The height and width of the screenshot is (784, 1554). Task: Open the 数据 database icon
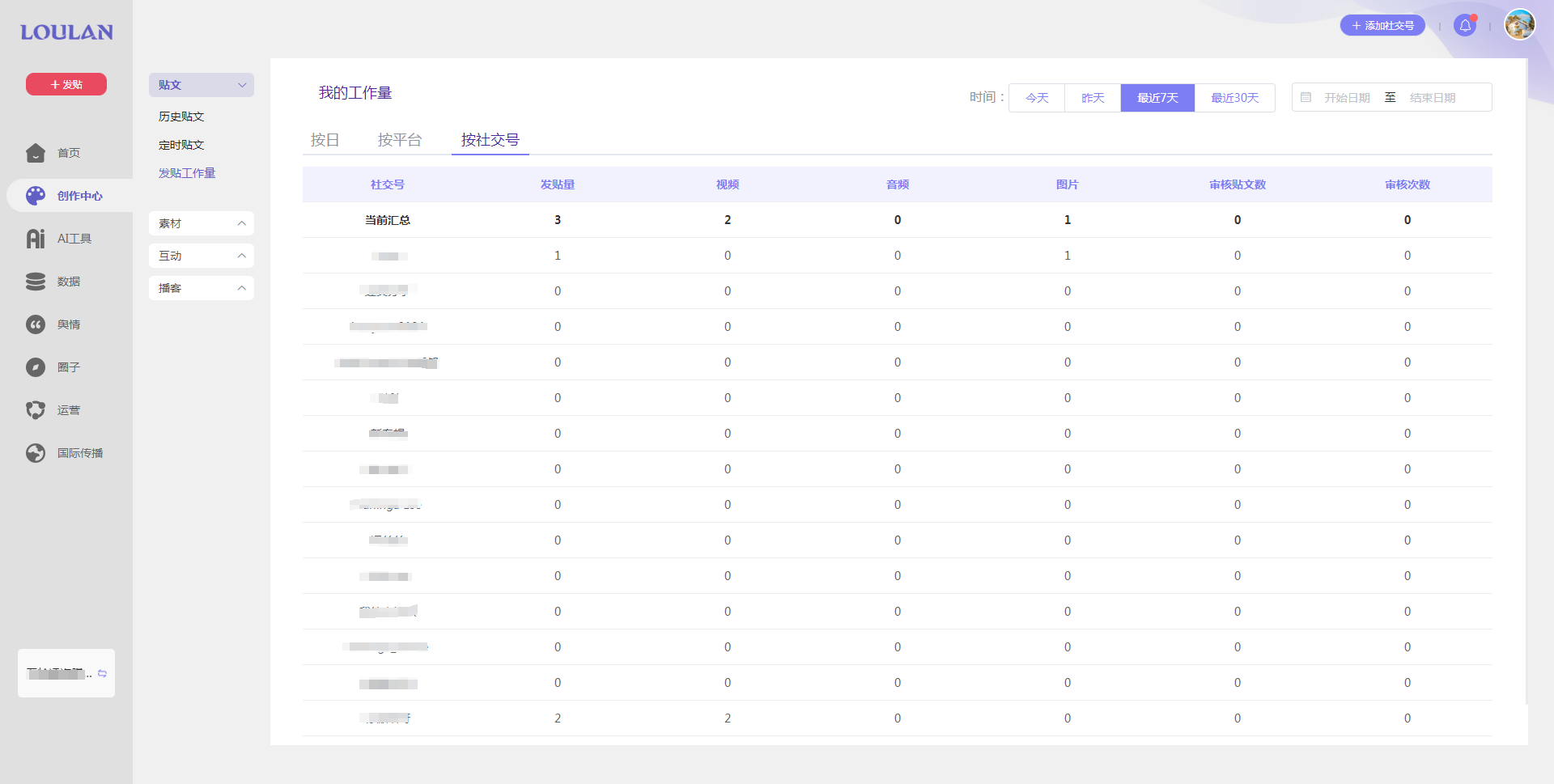(x=36, y=282)
